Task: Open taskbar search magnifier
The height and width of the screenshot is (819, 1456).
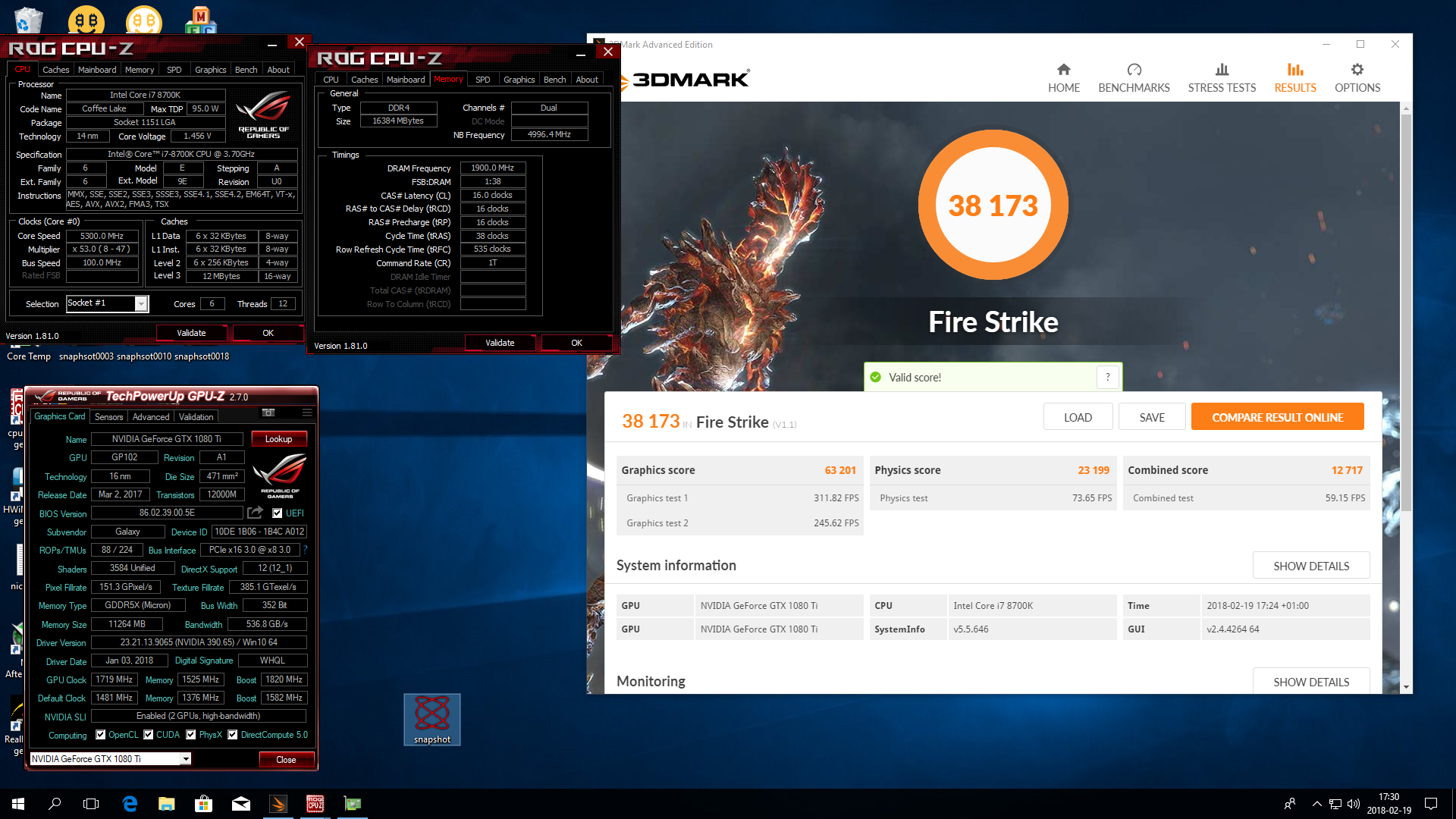Action: (x=55, y=804)
